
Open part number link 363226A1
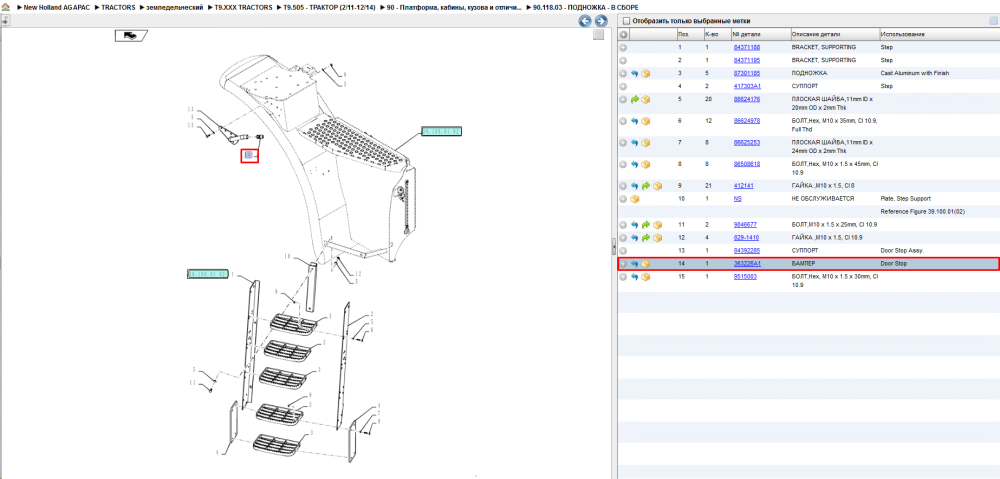point(747,263)
